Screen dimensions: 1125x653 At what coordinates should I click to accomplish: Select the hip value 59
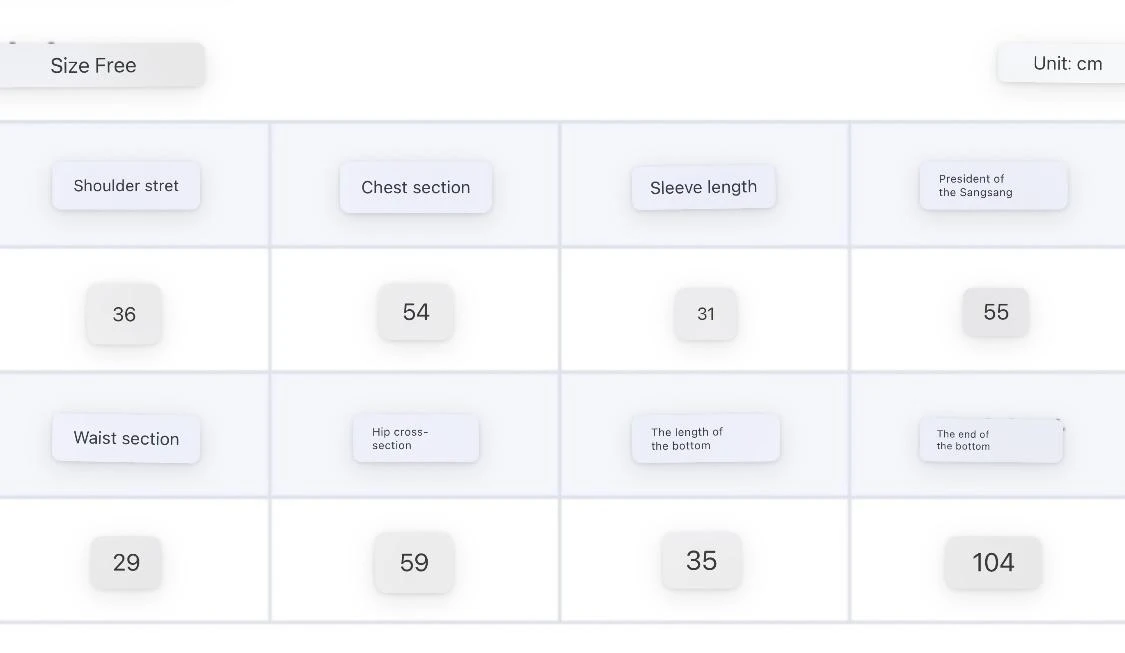tap(414, 562)
